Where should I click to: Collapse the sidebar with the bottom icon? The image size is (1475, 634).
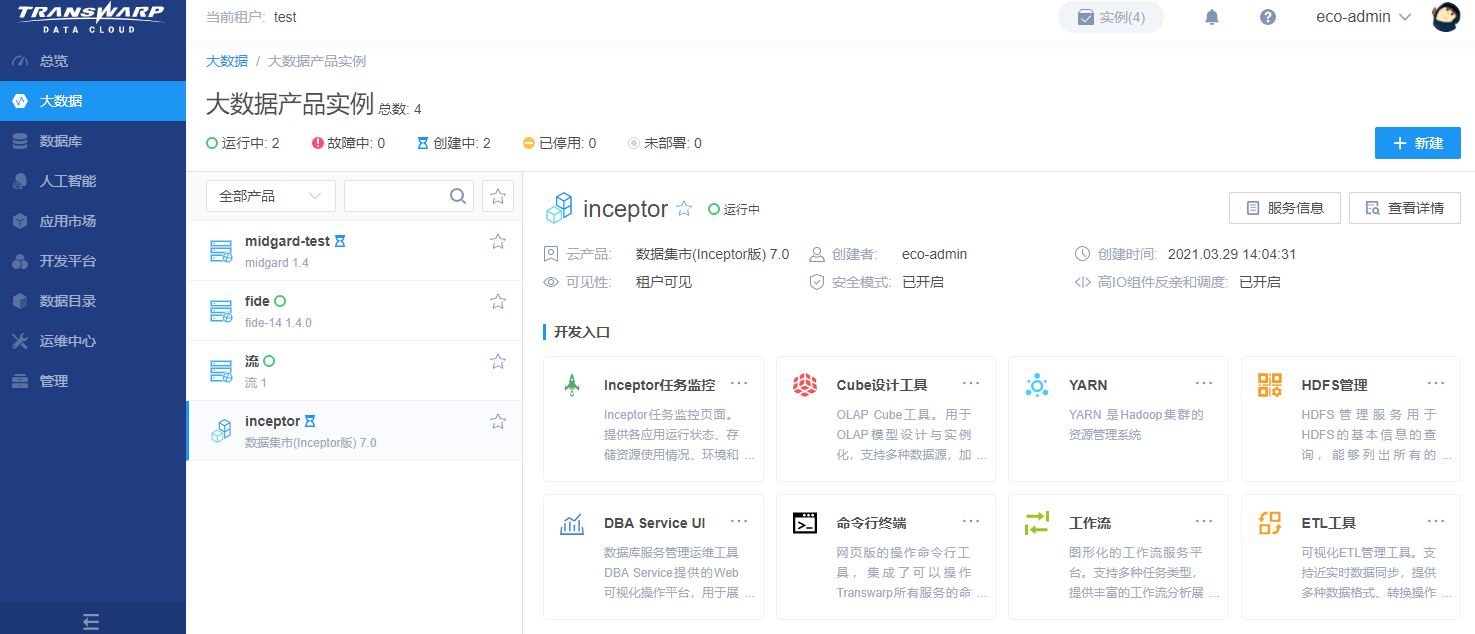pyautogui.click(x=91, y=622)
